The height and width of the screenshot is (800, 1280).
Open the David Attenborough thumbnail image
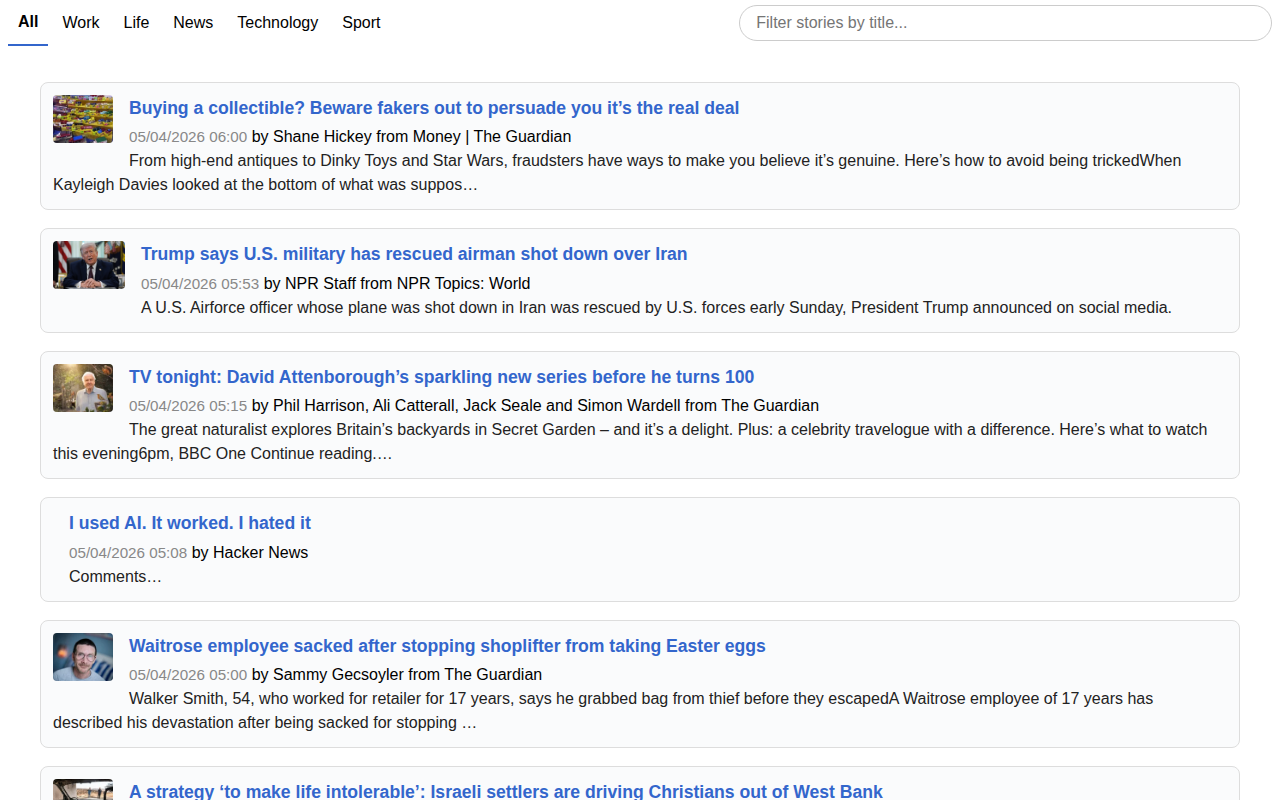click(x=83, y=388)
